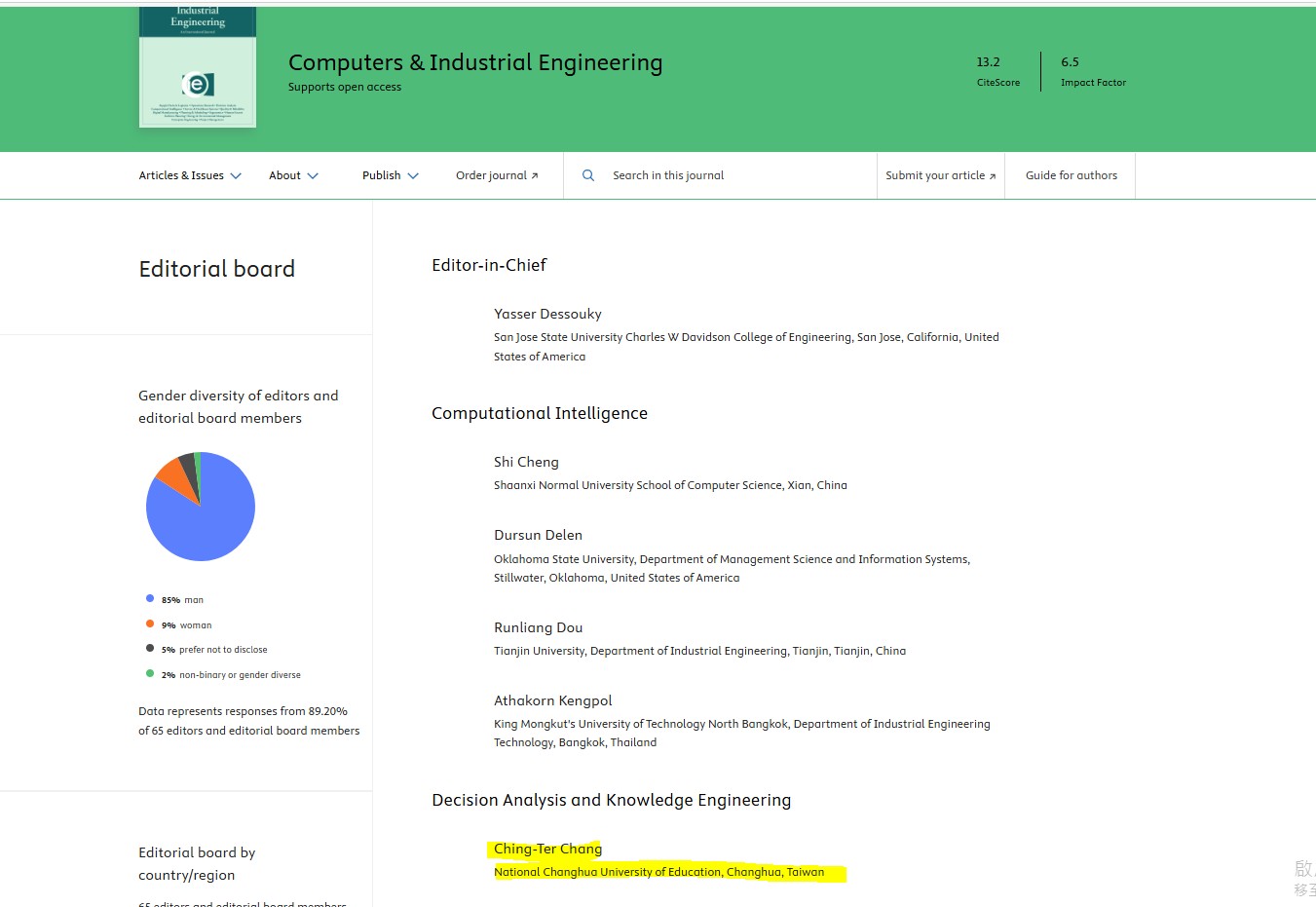This screenshot has height=907, width=1316.
Task: Expand the Publish menu chevron
Action: 413,175
